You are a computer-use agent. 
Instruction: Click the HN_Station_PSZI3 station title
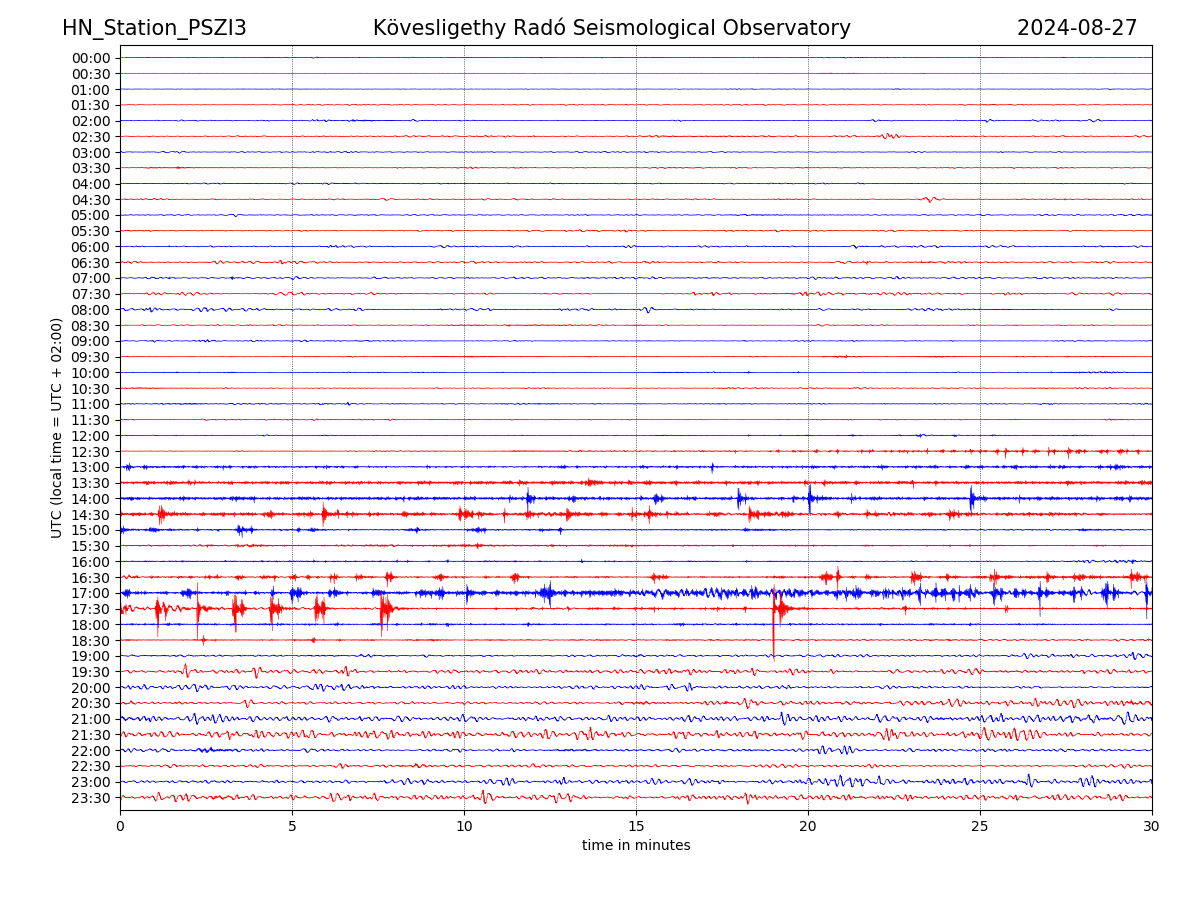154,28
